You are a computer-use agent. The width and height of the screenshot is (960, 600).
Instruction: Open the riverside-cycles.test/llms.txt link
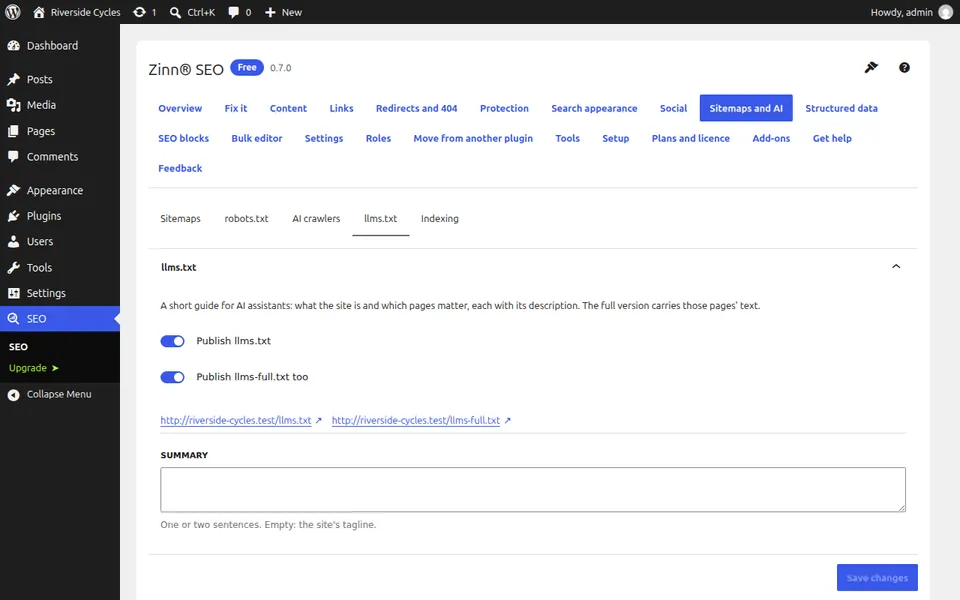point(236,420)
